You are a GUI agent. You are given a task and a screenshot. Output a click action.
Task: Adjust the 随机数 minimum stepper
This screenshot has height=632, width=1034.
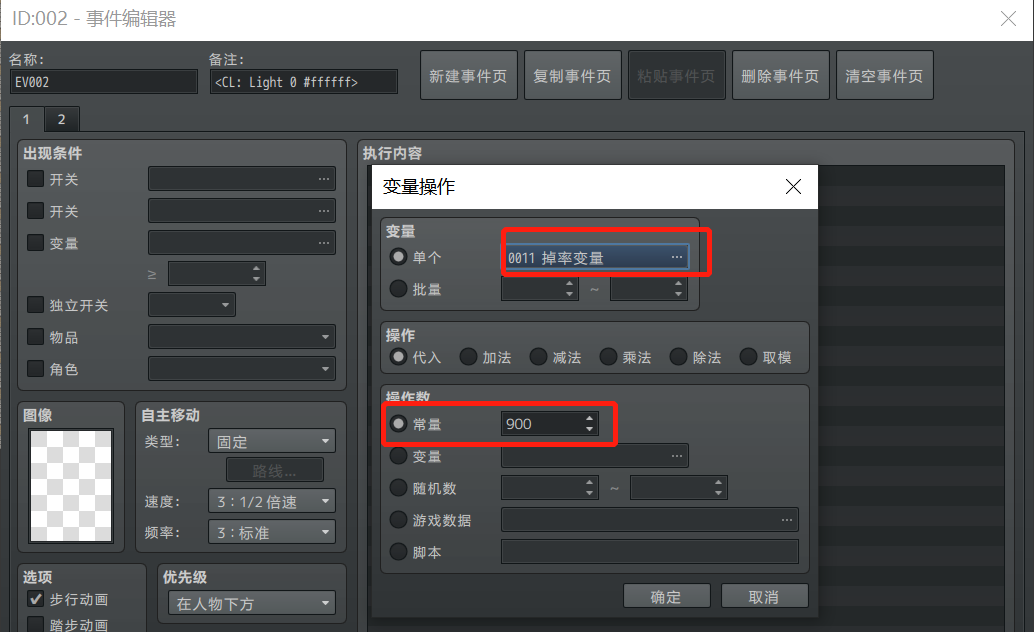point(590,488)
